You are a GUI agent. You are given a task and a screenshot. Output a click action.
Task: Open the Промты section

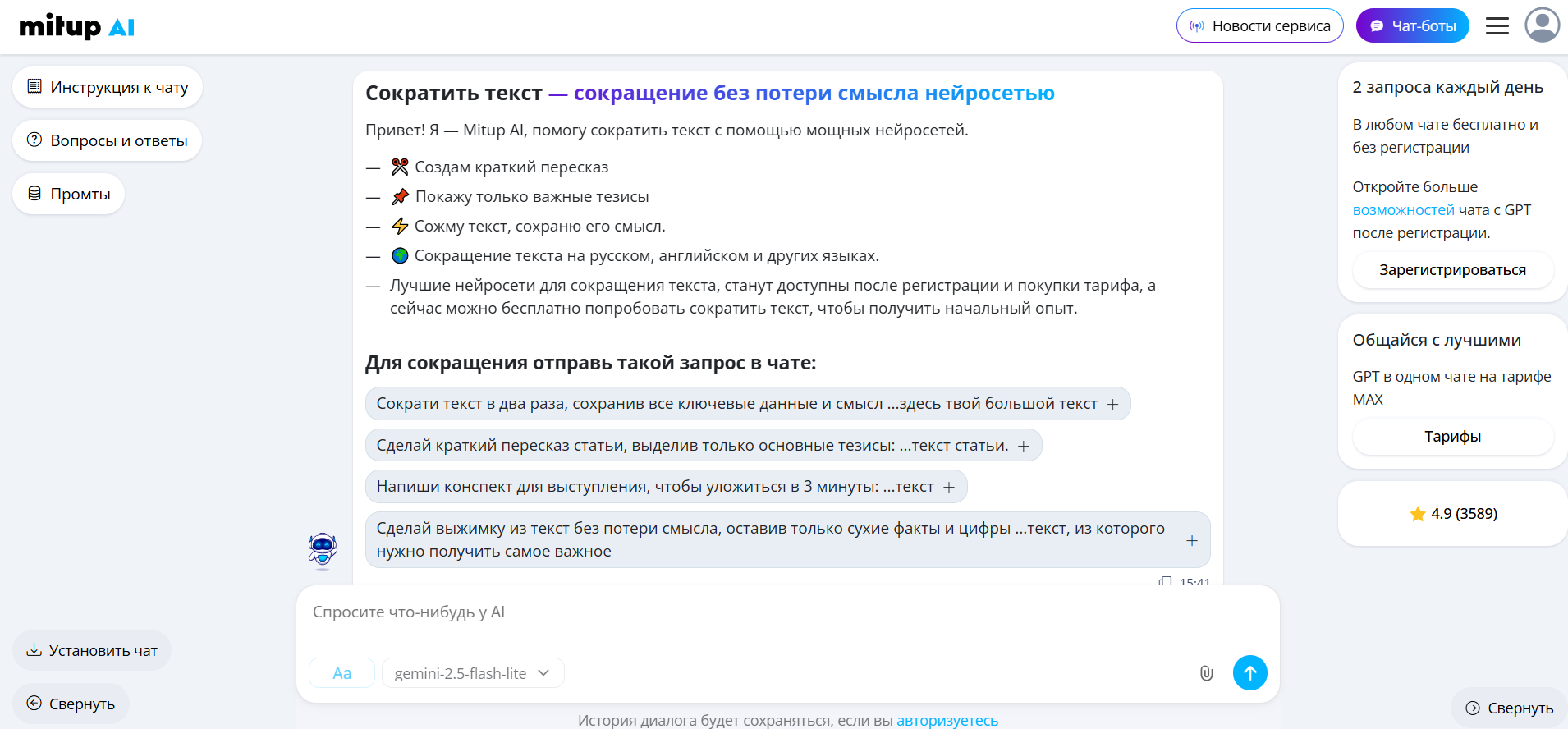69,194
